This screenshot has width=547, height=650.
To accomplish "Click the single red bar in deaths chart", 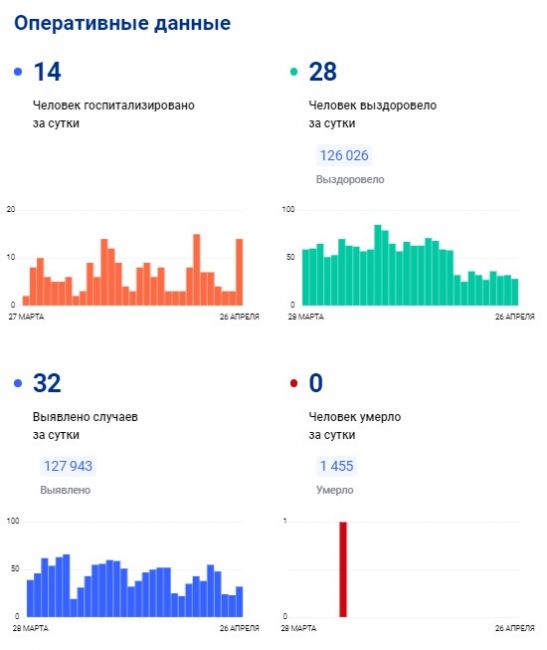I will click(x=343, y=569).
